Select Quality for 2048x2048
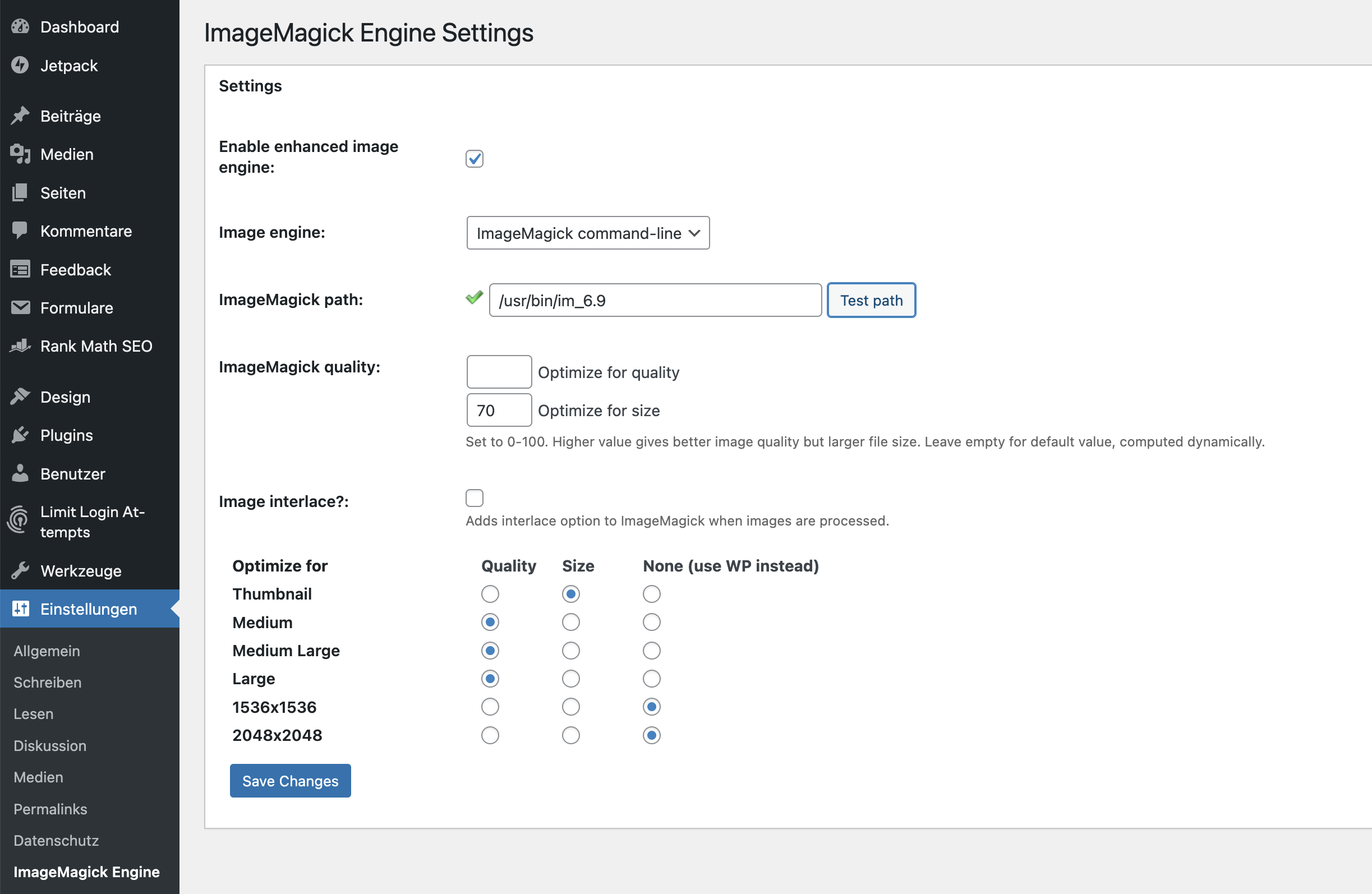Image resolution: width=1372 pixels, height=894 pixels. (x=490, y=735)
